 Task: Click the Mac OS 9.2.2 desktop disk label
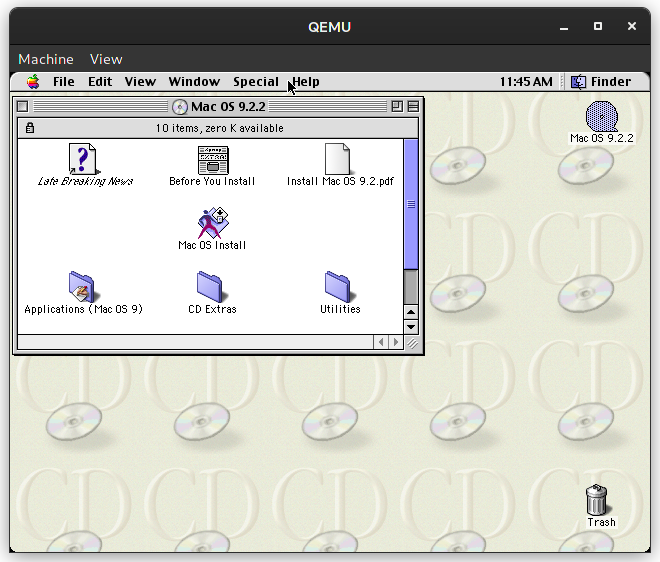pos(601,139)
